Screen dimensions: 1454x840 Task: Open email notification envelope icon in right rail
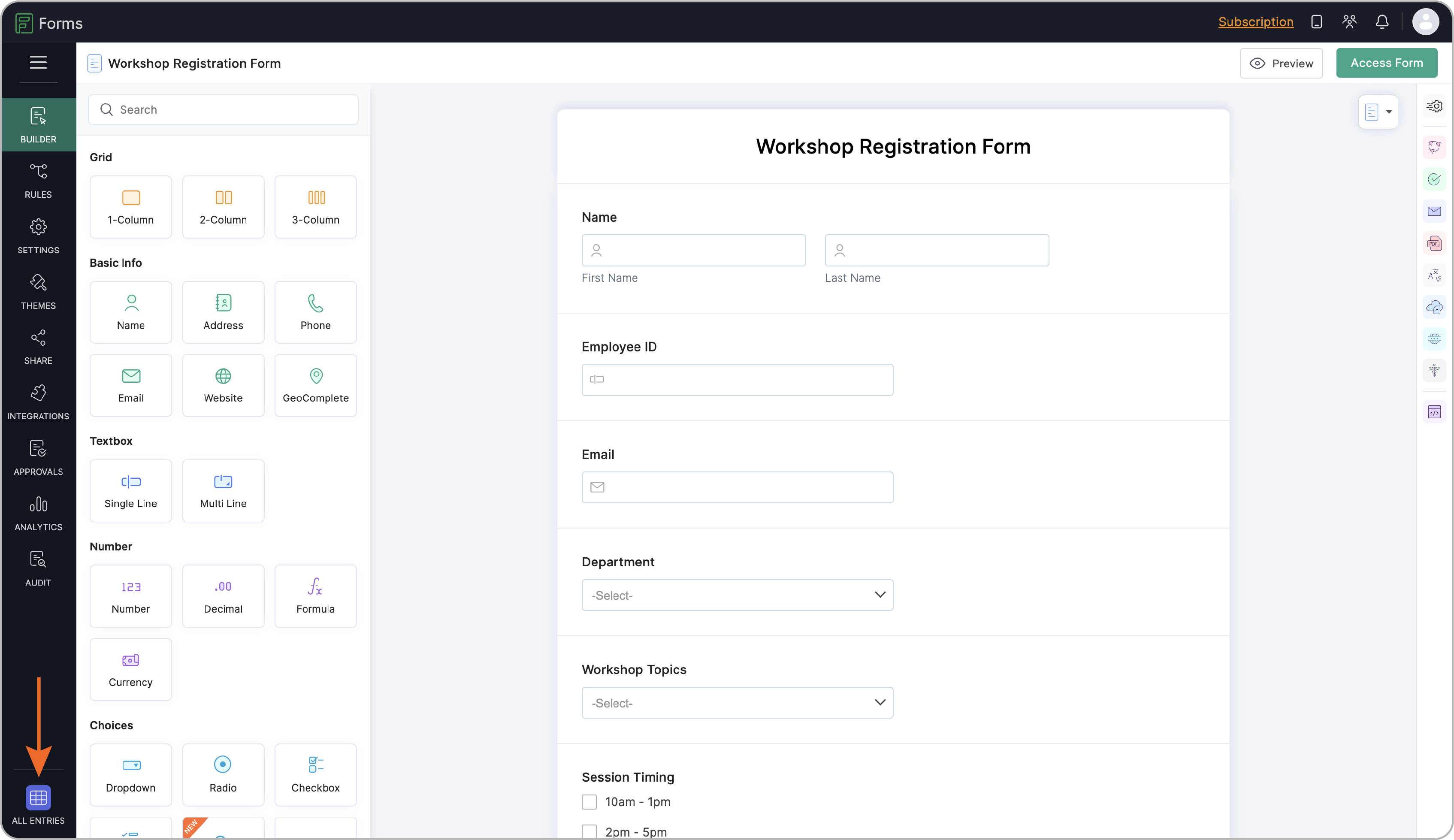(1434, 211)
